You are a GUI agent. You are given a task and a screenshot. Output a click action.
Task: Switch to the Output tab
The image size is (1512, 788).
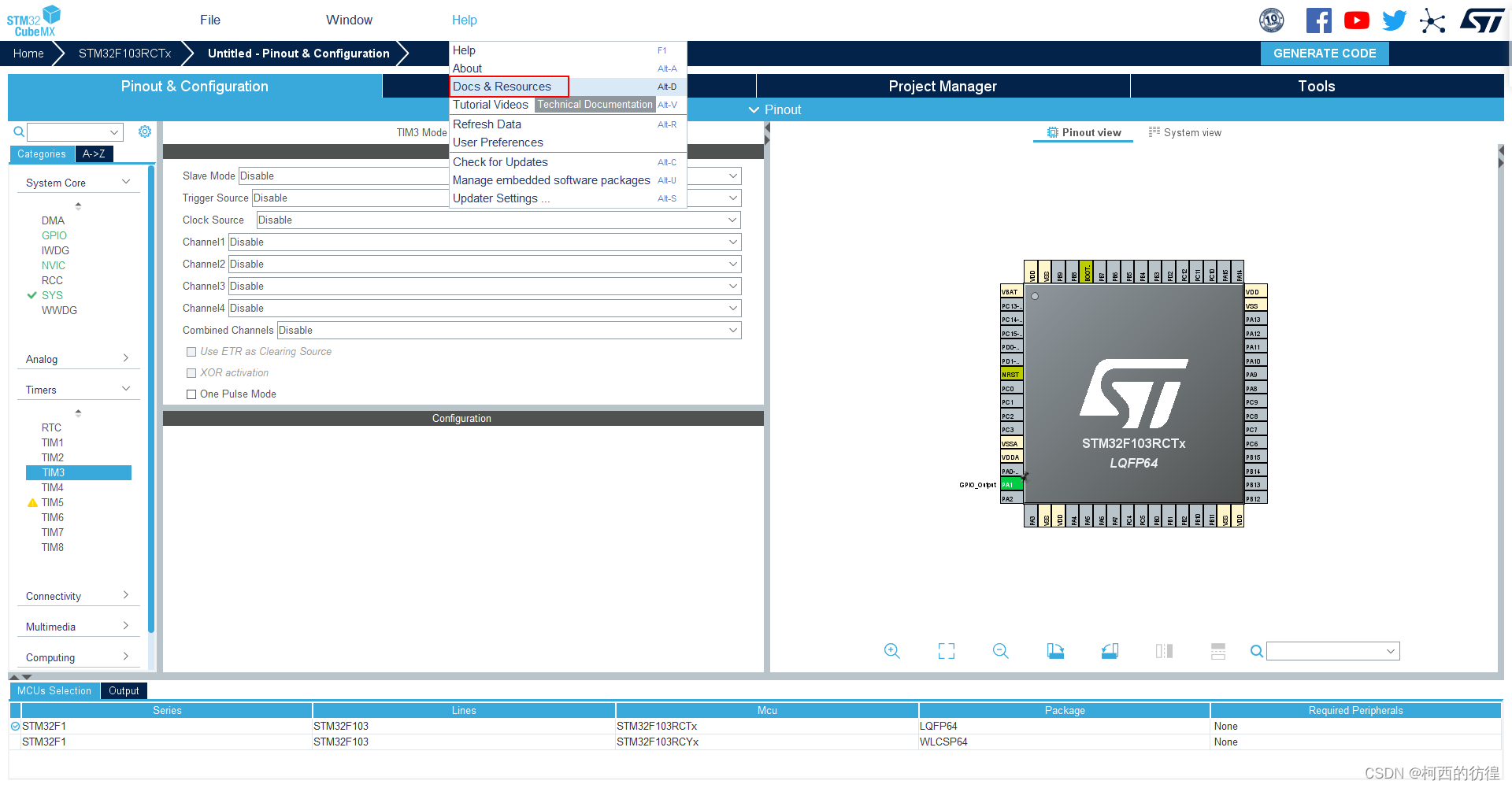(124, 690)
